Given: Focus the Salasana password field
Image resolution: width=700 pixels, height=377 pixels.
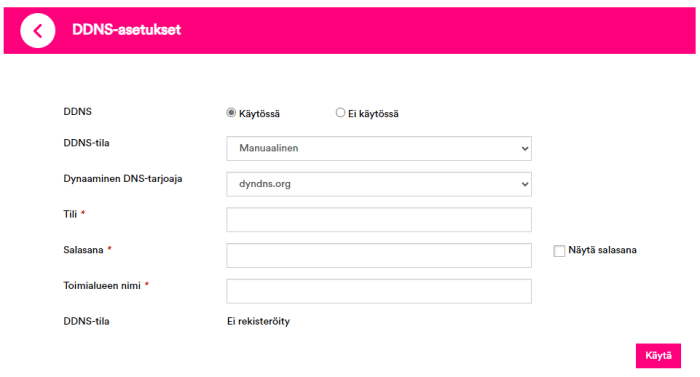Looking at the screenshot, I should pyautogui.click(x=379, y=256).
